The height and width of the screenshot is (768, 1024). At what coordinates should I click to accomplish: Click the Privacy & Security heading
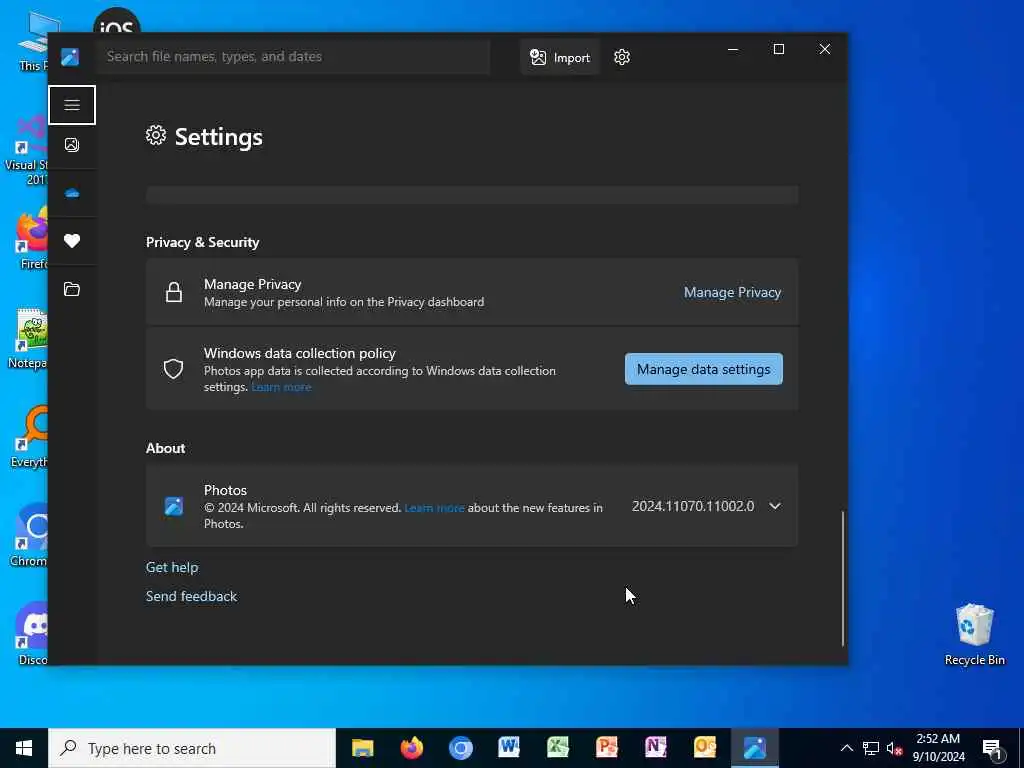click(202, 242)
